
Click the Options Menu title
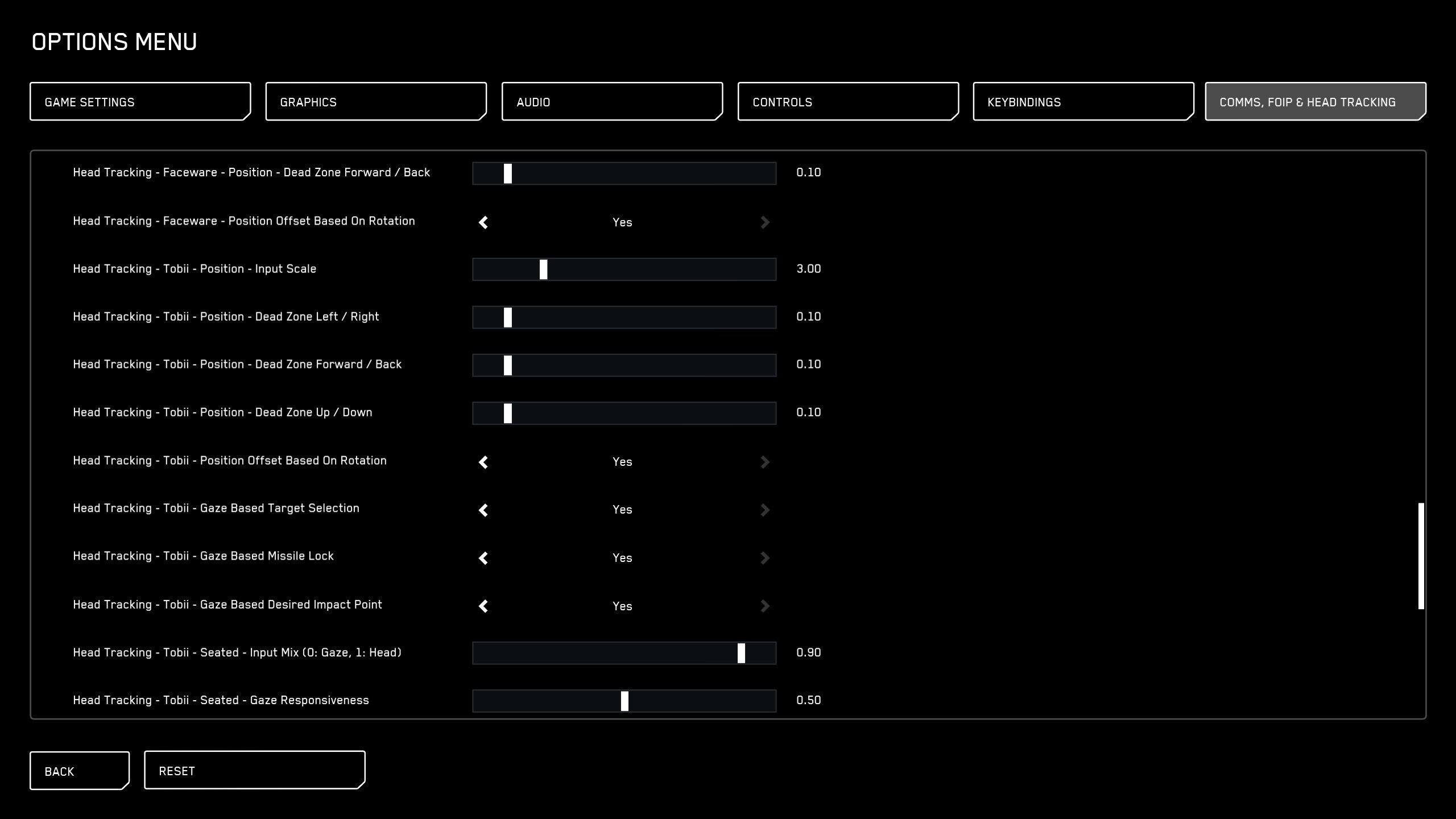point(114,42)
